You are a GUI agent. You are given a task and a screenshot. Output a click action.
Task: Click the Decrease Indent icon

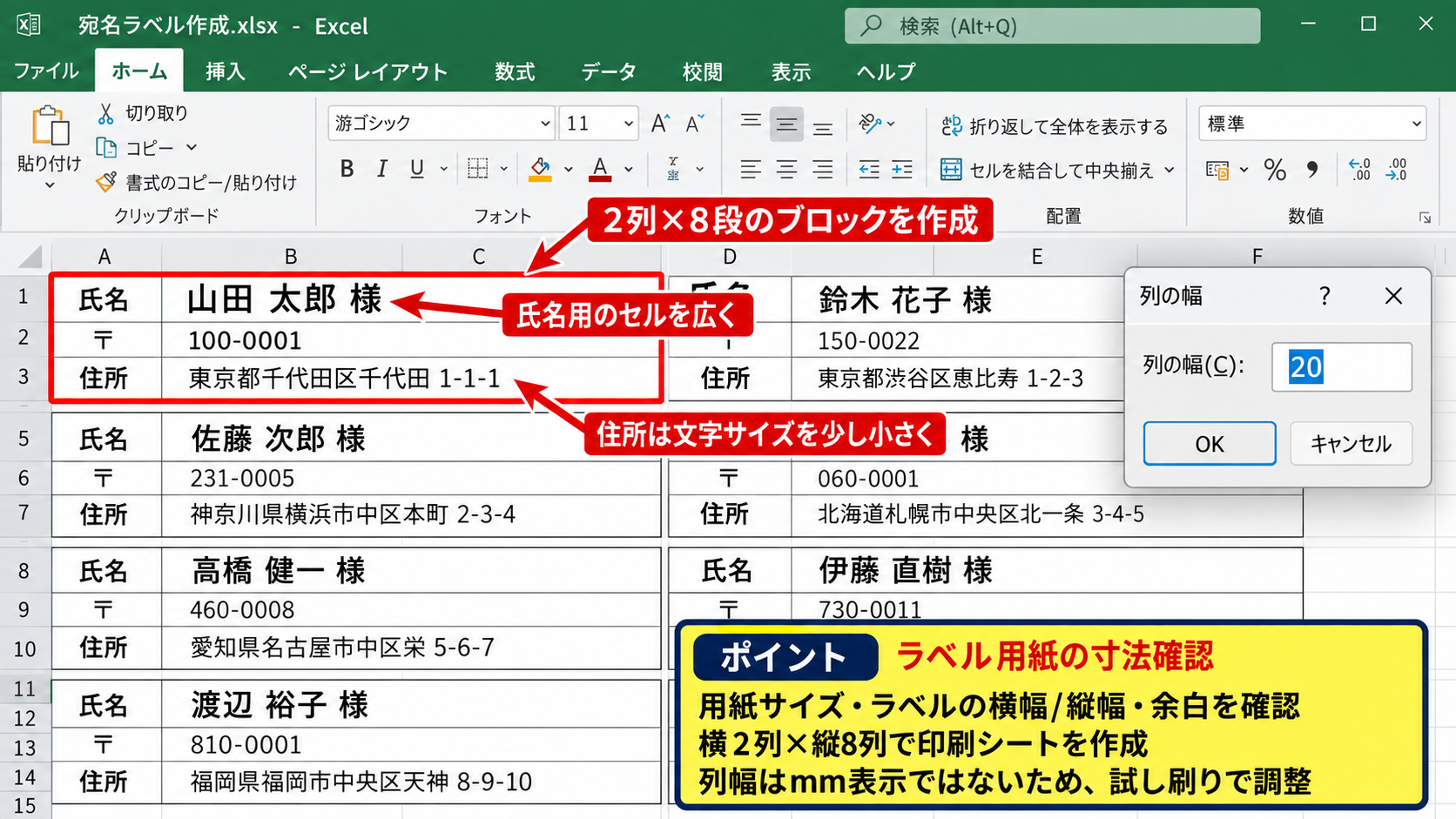pos(868,169)
